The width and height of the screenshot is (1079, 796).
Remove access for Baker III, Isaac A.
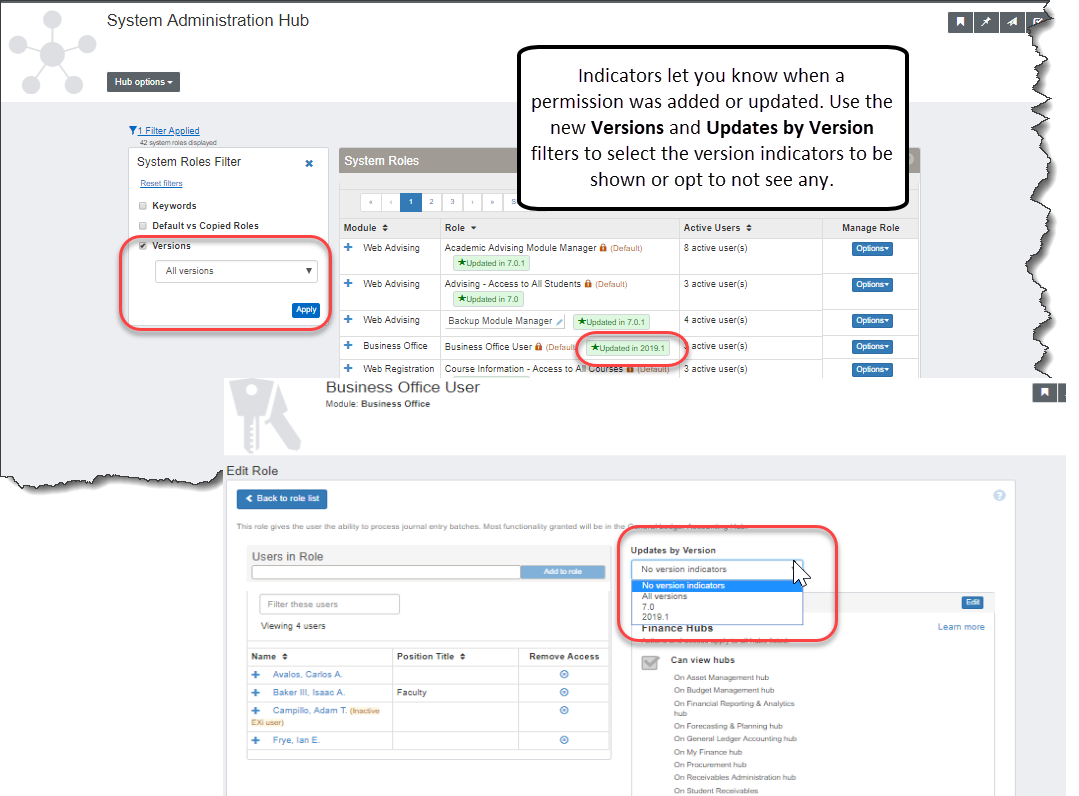(564, 692)
